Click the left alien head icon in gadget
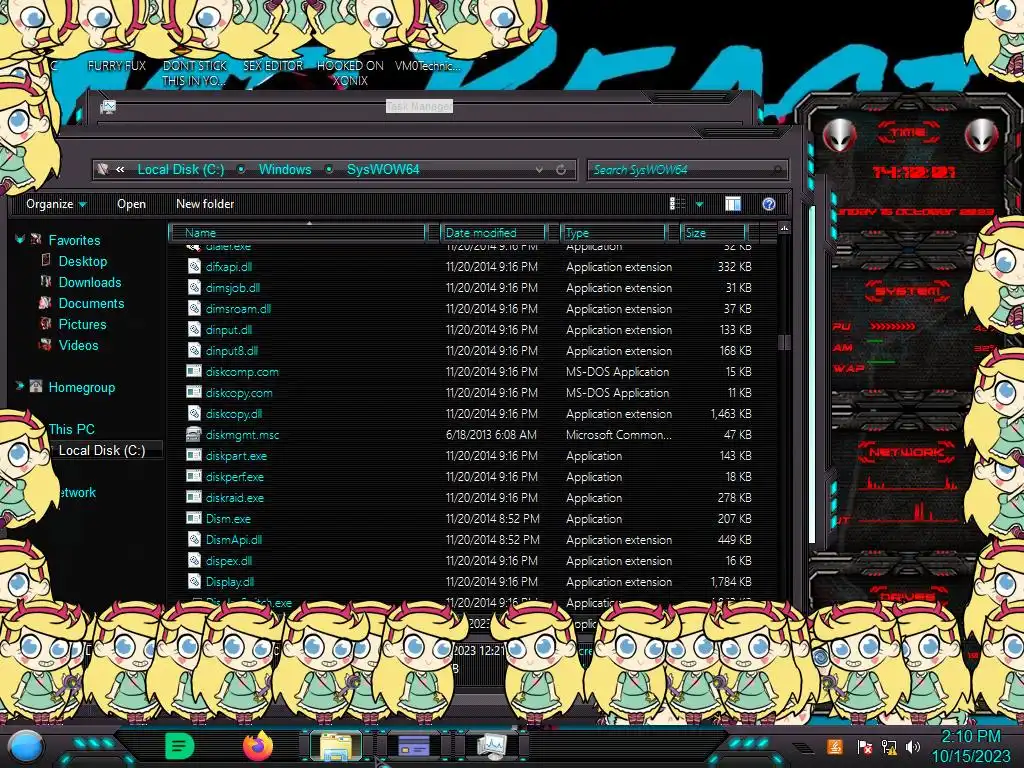 click(839, 135)
